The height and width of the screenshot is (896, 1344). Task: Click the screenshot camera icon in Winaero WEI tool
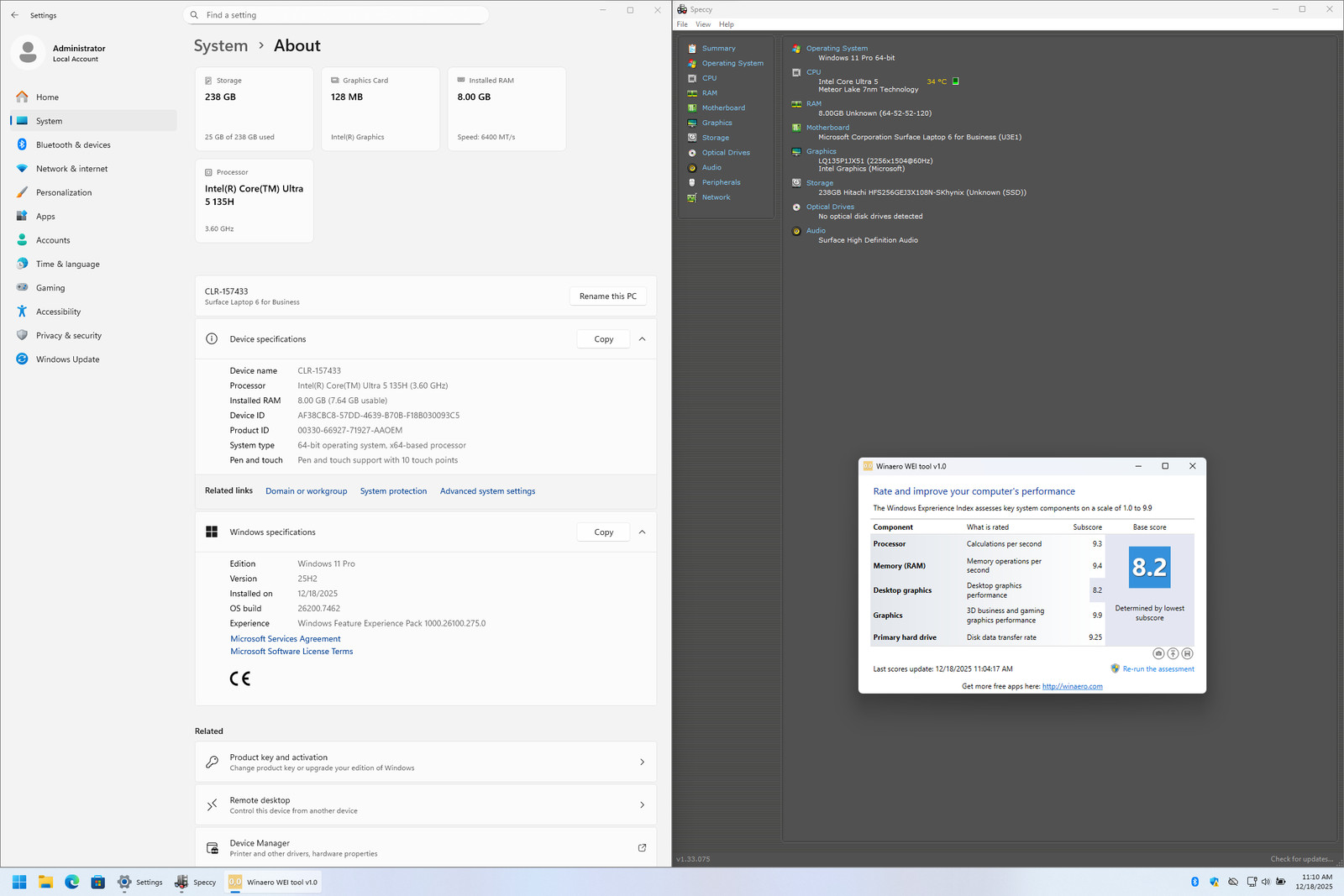(x=1158, y=653)
